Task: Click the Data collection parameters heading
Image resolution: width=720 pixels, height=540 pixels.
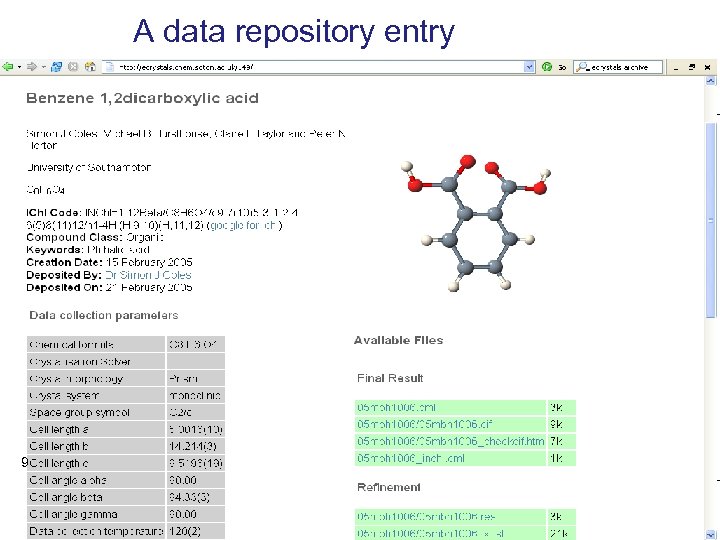Action: point(104,315)
